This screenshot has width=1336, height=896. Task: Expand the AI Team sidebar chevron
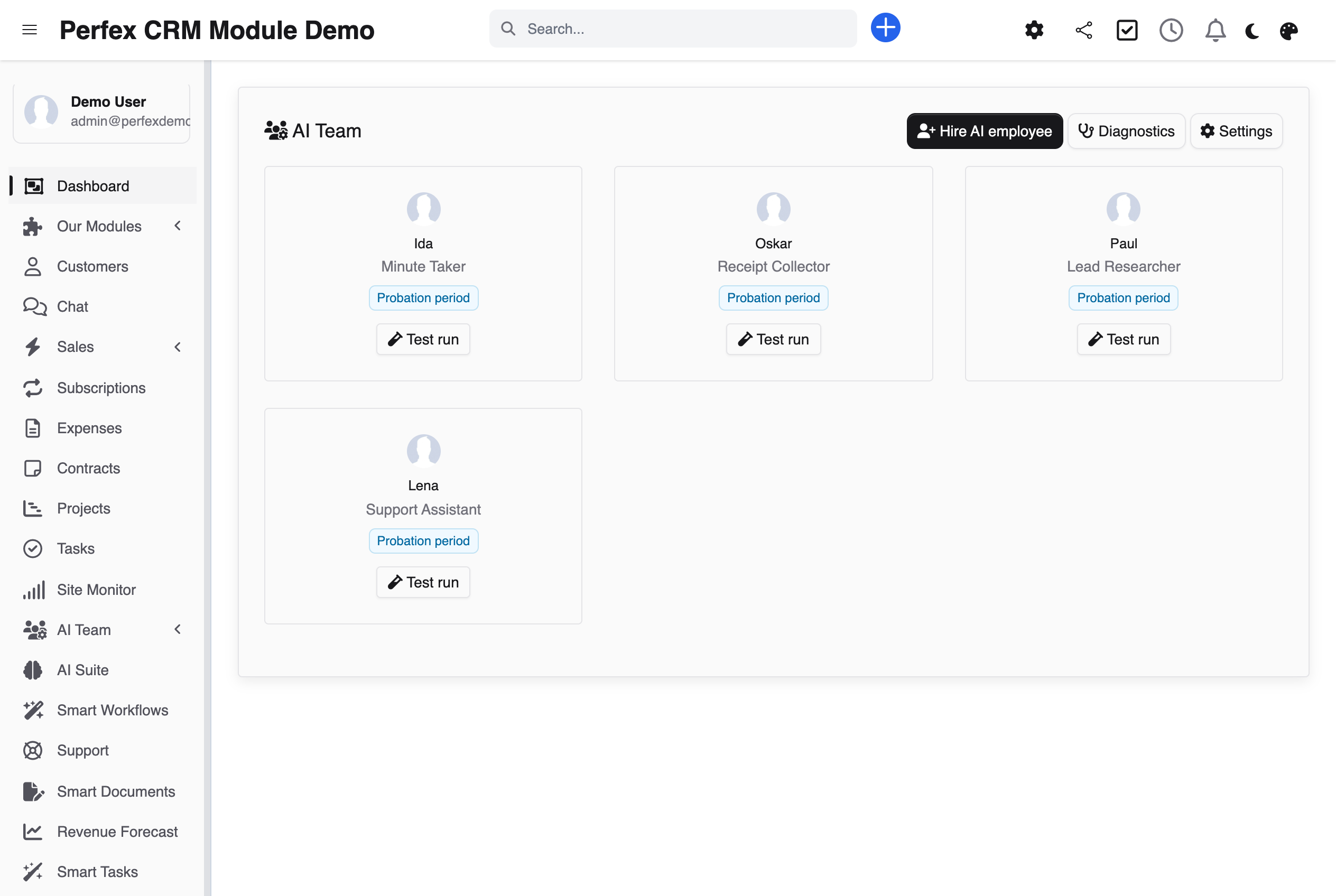click(178, 629)
